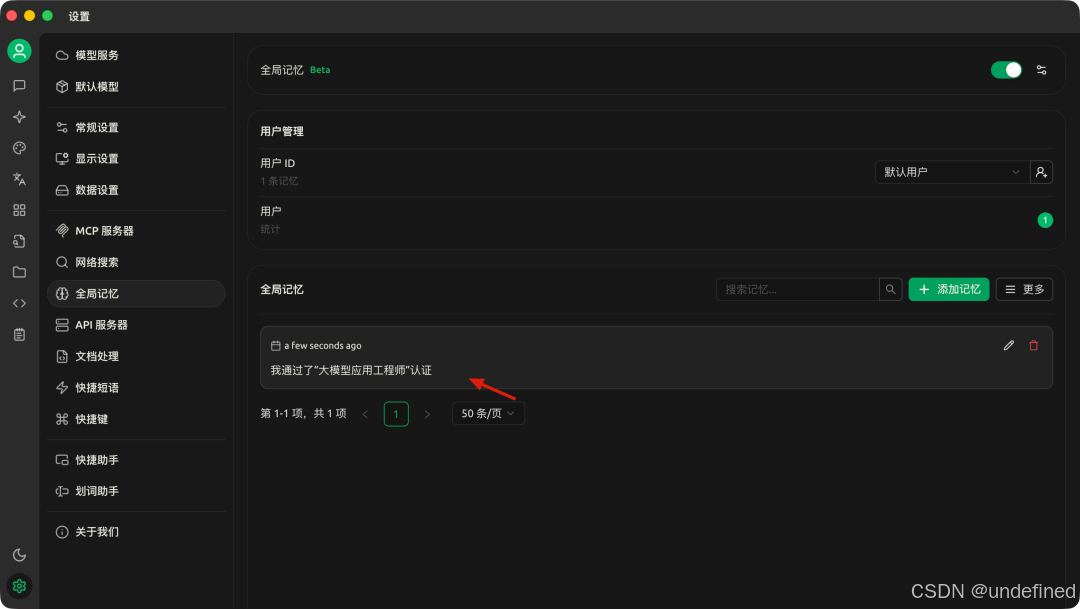The width and height of the screenshot is (1080, 609).
Task: Open 数据设置 settings section
Action: coord(136,190)
